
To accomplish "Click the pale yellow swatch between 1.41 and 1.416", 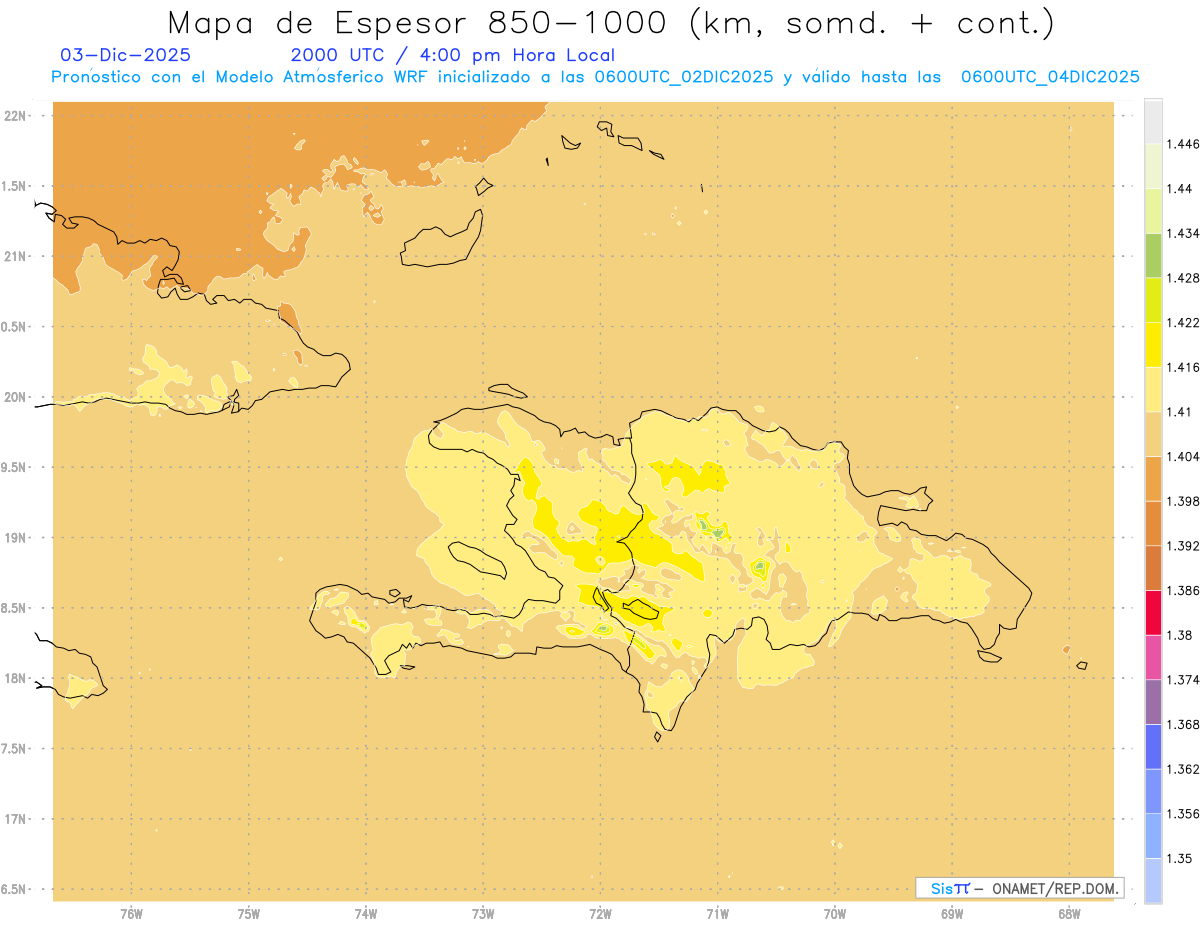I will (x=1153, y=389).
